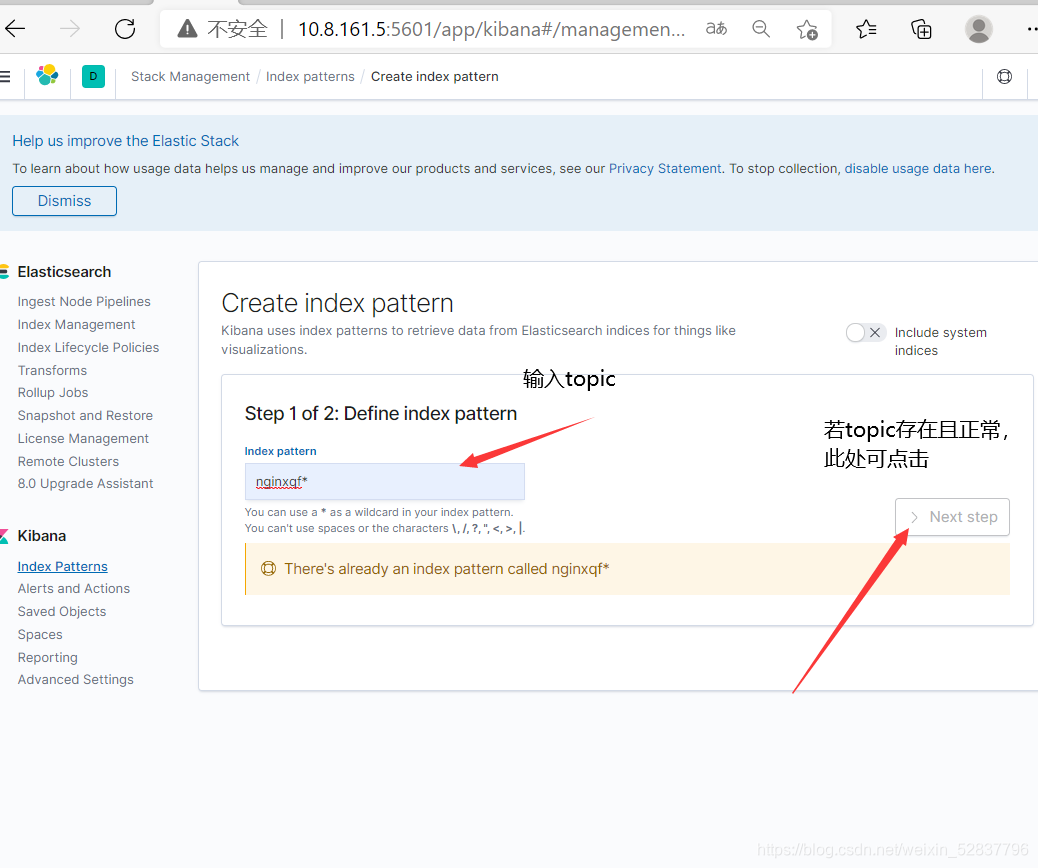Open the translate page icon

pyautogui.click(x=716, y=28)
